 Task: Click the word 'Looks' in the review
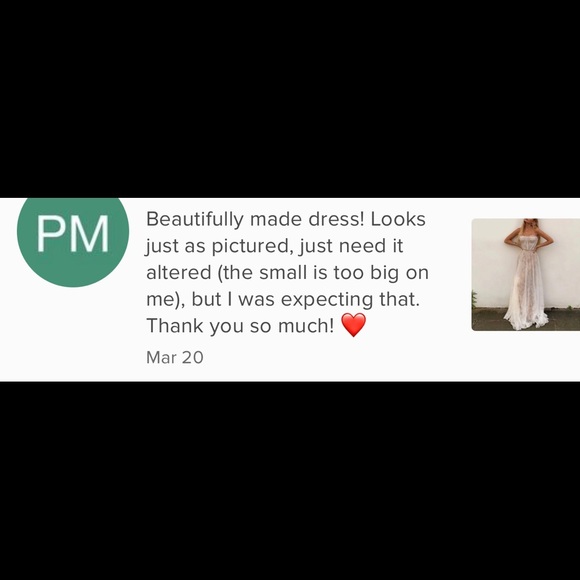point(398,219)
